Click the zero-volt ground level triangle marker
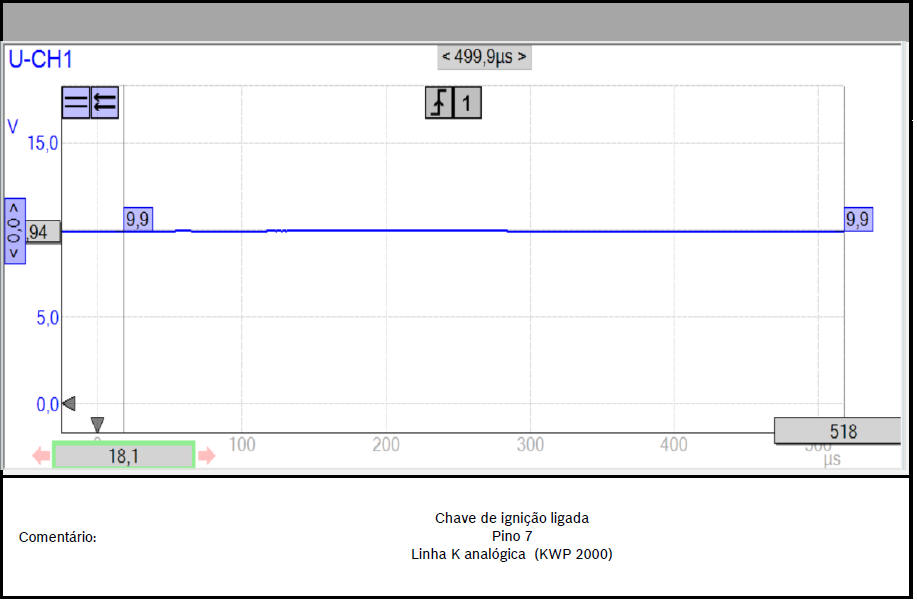The image size is (917, 601). pyautogui.click(x=68, y=403)
